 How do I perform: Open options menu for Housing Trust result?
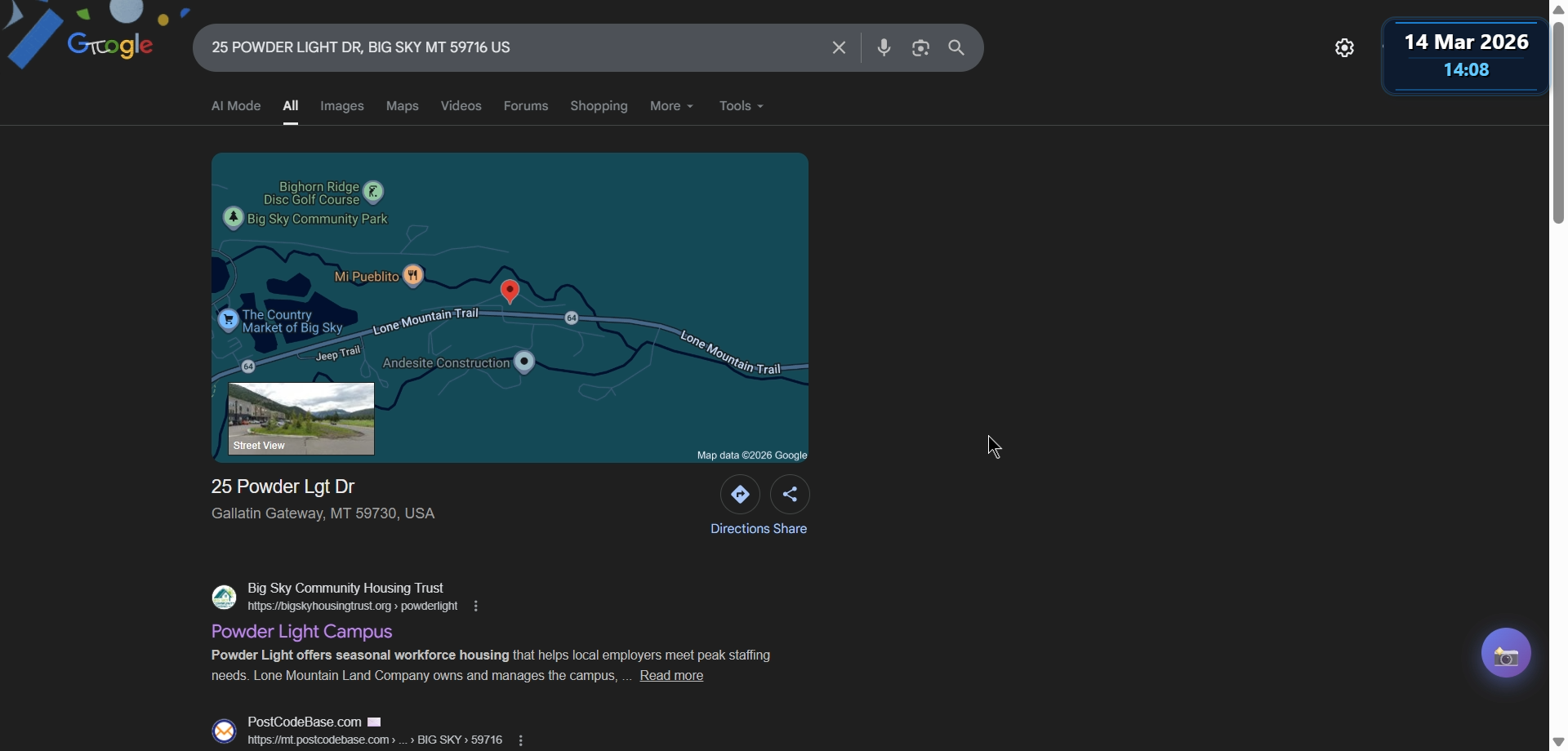point(475,607)
